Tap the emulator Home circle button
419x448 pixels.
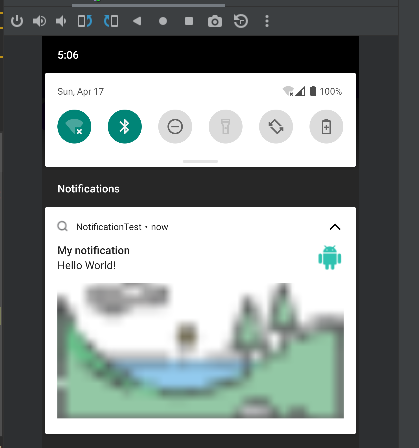point(163,21)
